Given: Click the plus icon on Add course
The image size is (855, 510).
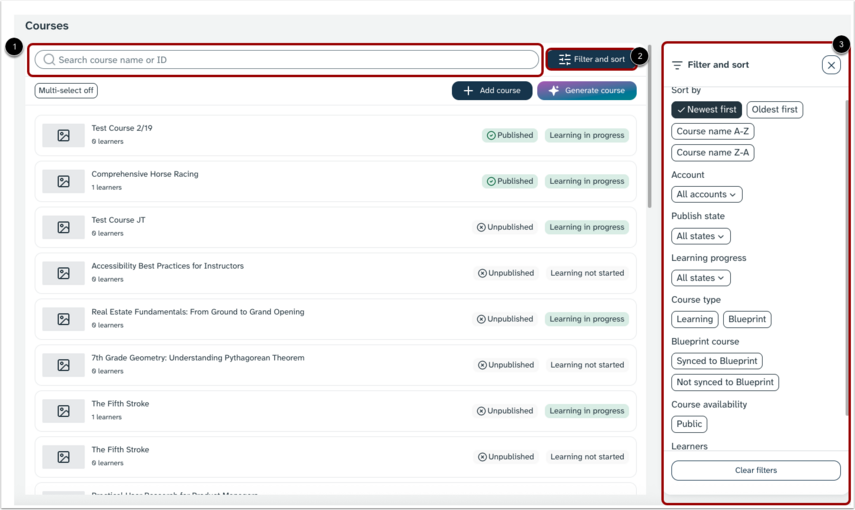Looking at the screenshot, I should [x=468, y=91].
